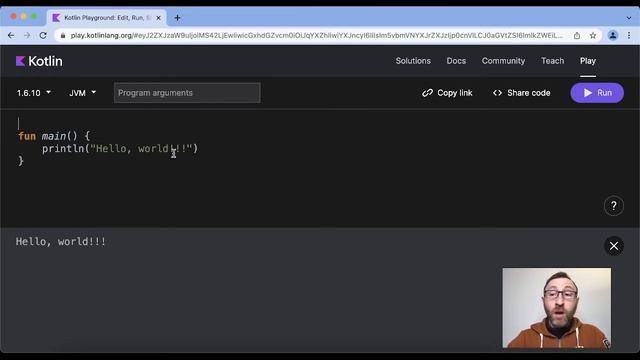Click the webcam video thumbnail
The width and height of the screenshot is (640, 360).
pyautogui.click(x=557, y=308)
